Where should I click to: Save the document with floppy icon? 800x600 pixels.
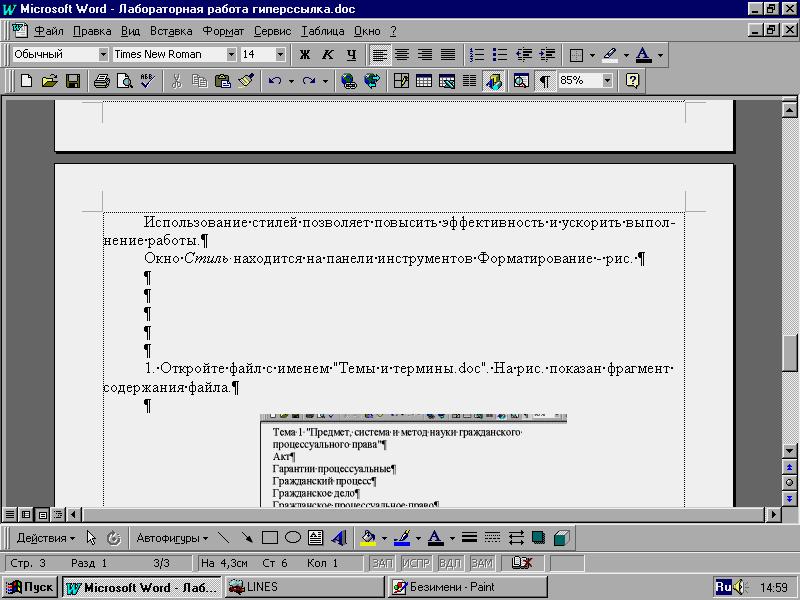coord(73,81)
